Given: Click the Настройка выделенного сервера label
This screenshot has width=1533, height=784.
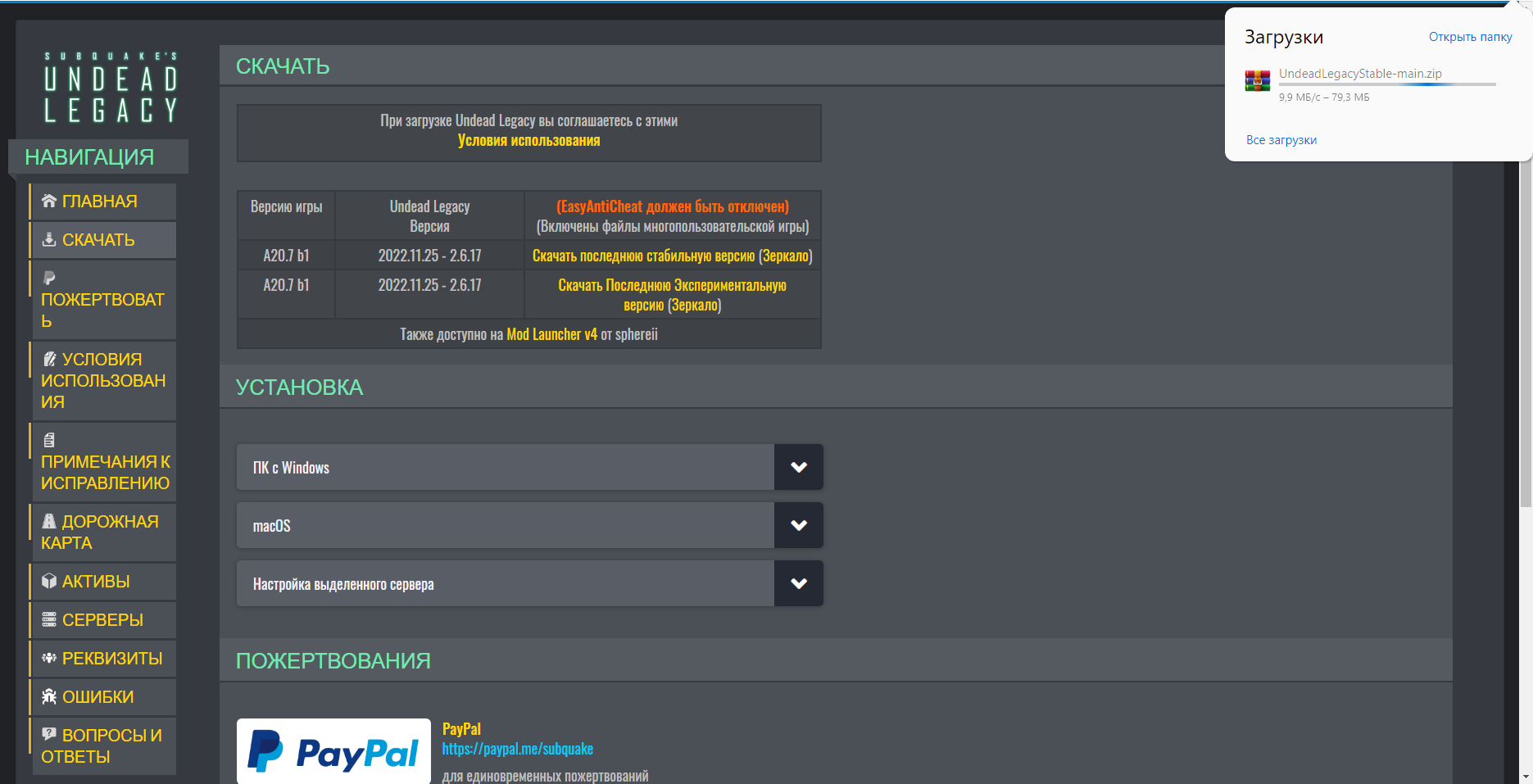Looking at the screenshot, I should 343,584.
